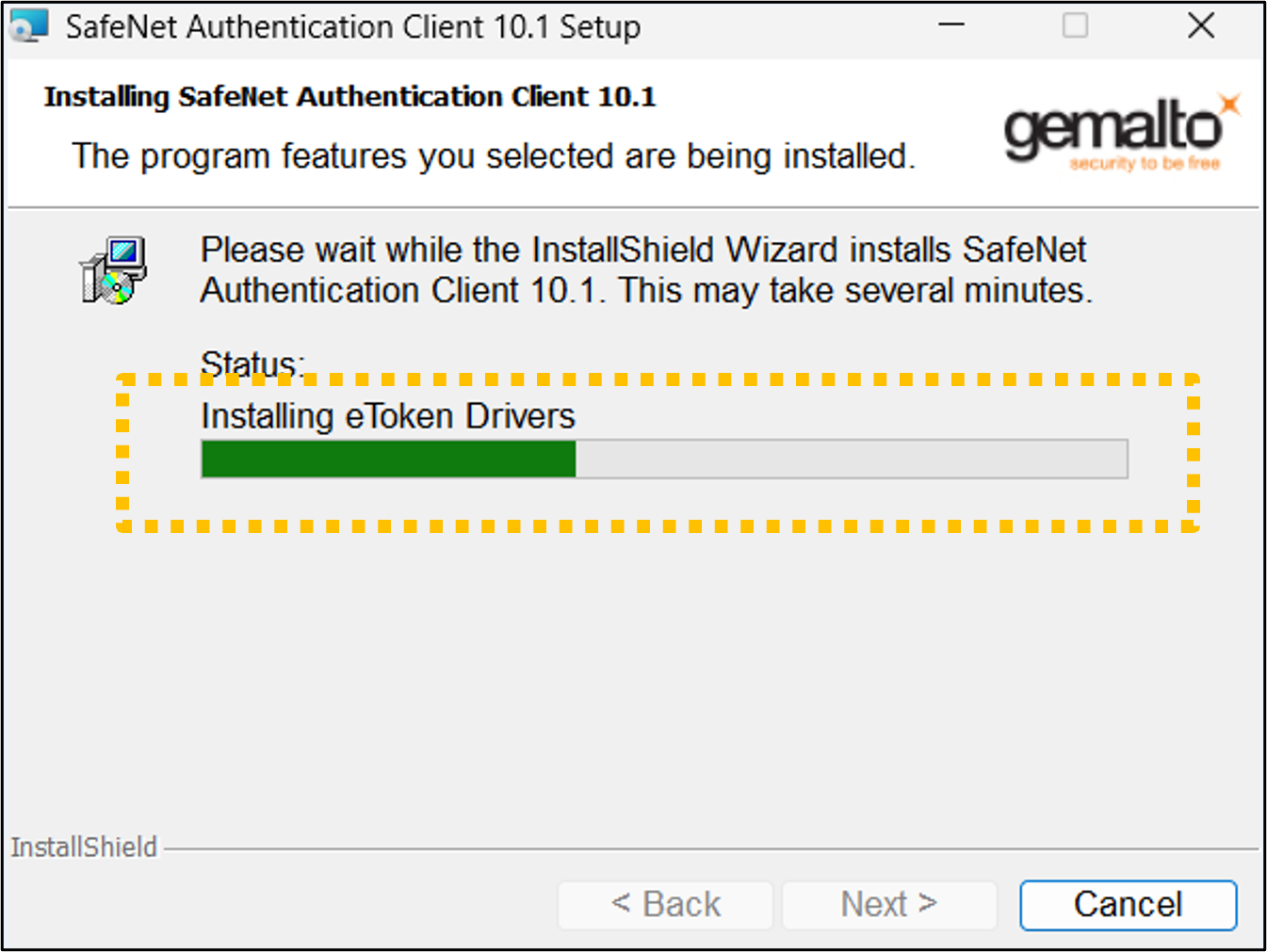Click the program features being installed subtitle

tap(494, 156)
